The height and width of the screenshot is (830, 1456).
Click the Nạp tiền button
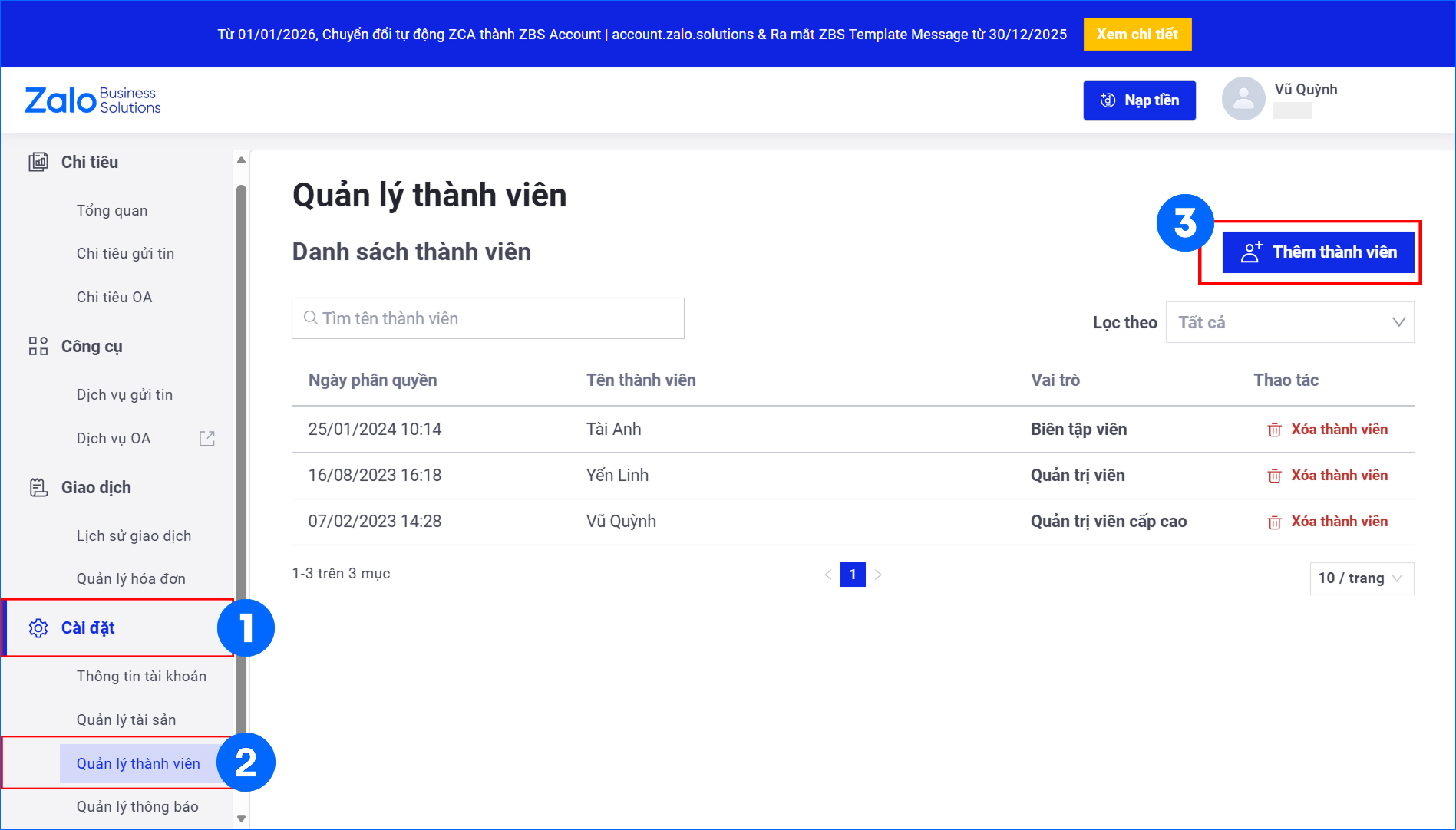click(x=1139, y=100)
